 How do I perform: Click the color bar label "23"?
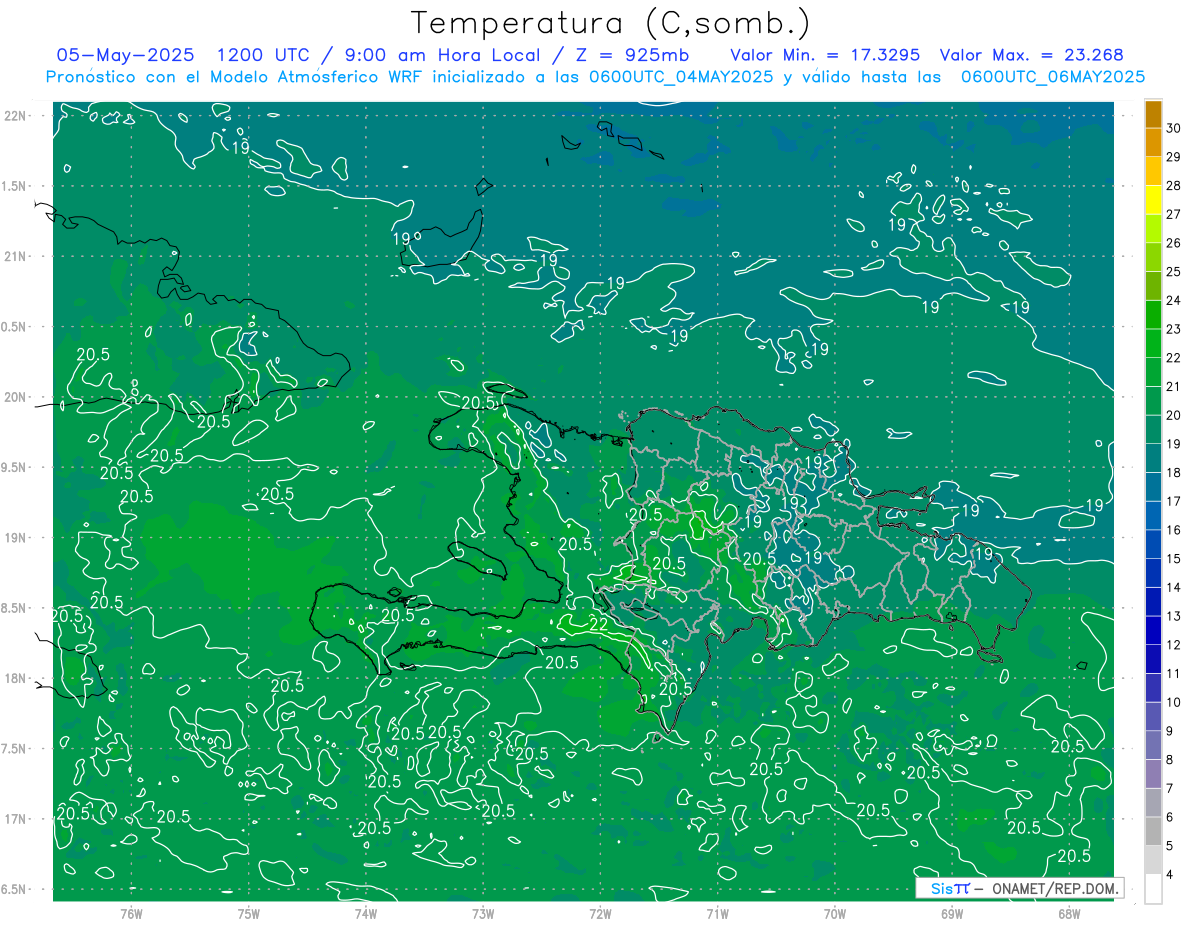tap(1174, 328)
